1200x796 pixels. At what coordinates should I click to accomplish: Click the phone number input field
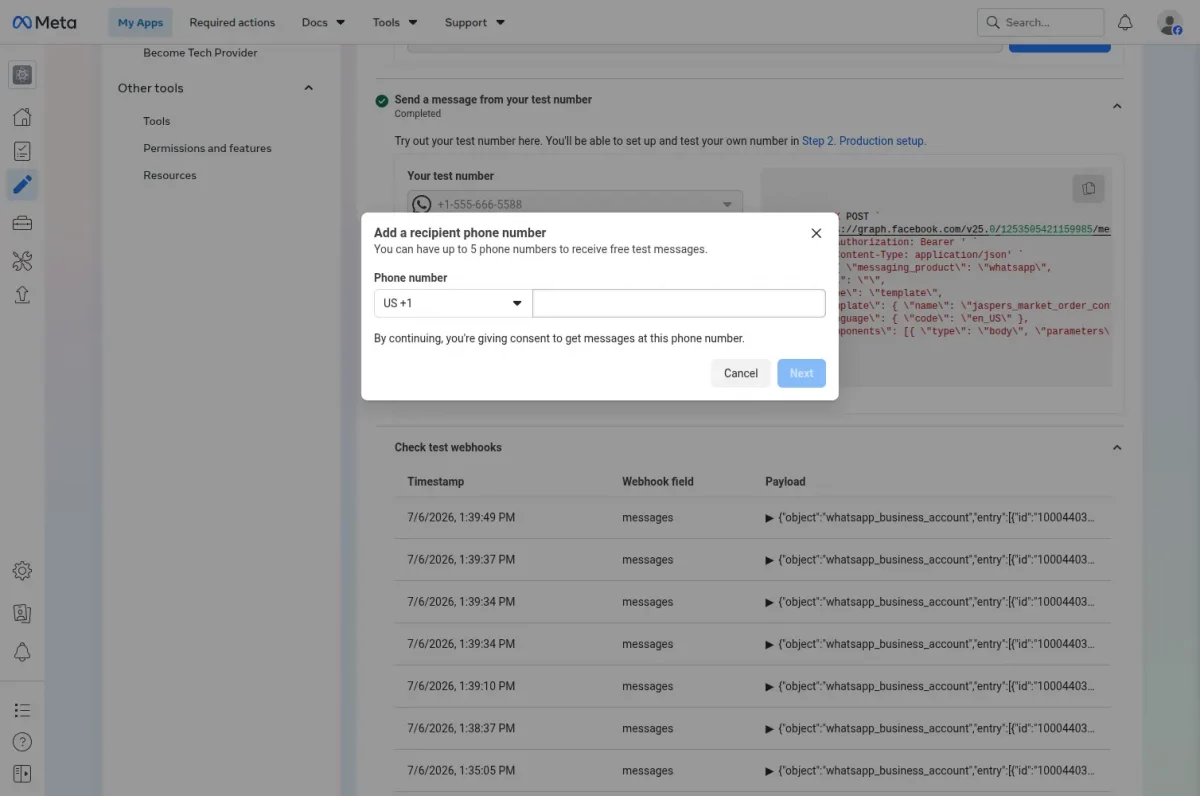[x=679, y=303]
